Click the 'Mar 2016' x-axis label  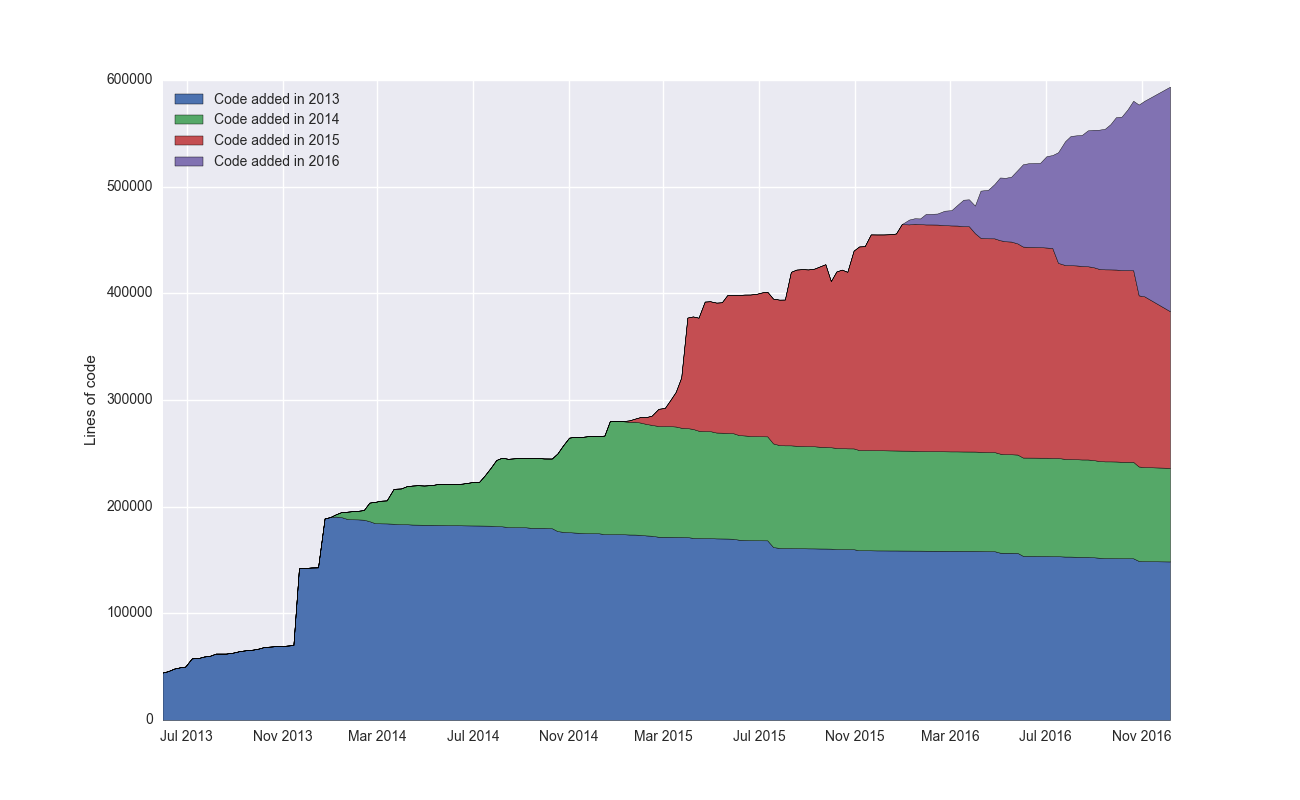(950, 736)
